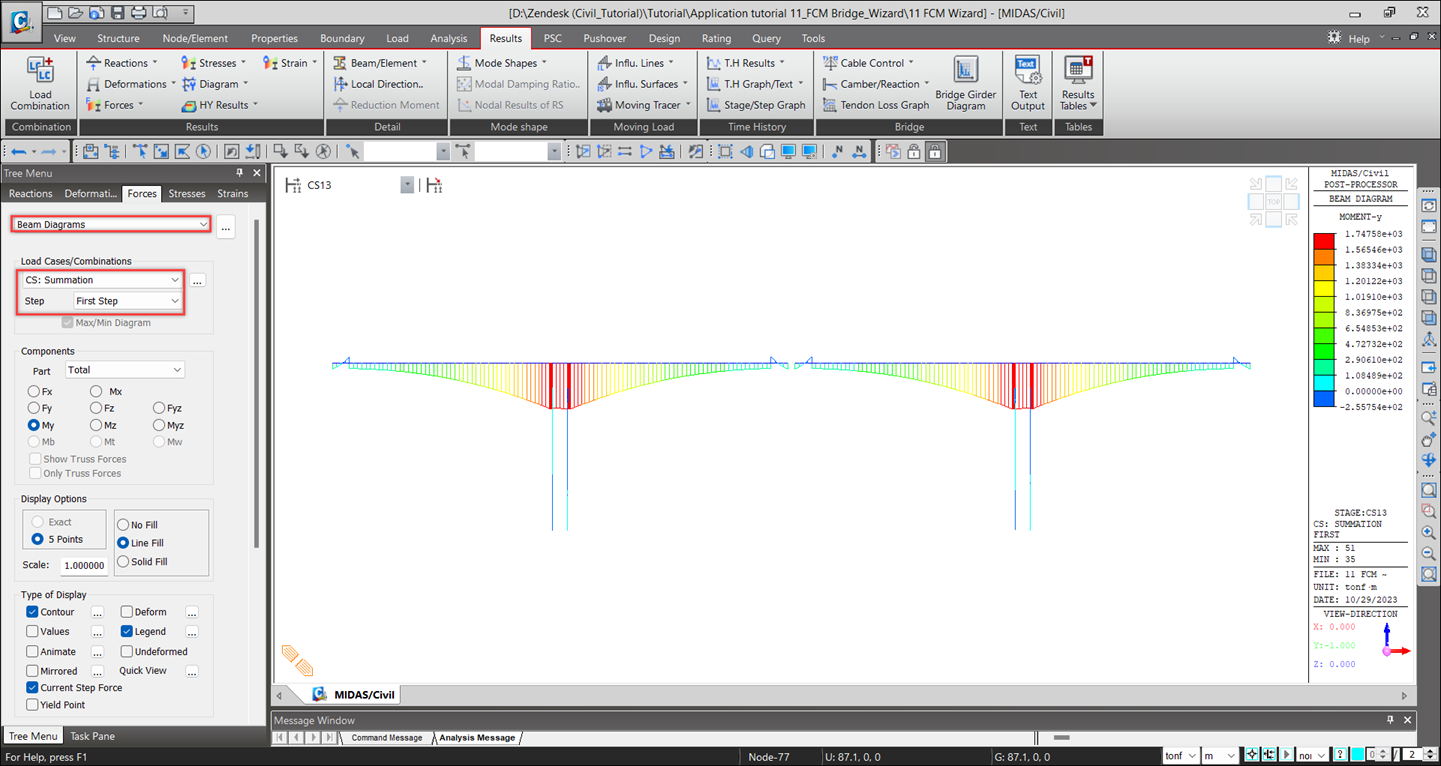Click the zoom fit icon at bottom right toolbar
Viewport: 1441px width, 766px height.
point(1429,574)
